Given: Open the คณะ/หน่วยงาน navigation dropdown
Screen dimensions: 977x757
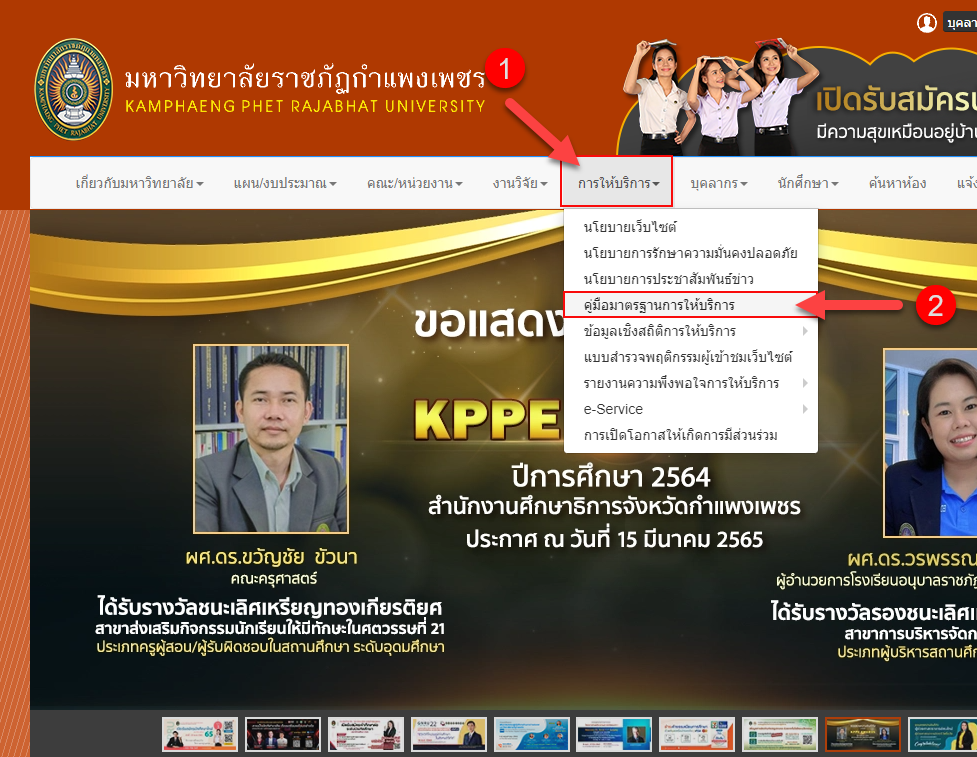Looking at the screenshot, I should (414, 183).
